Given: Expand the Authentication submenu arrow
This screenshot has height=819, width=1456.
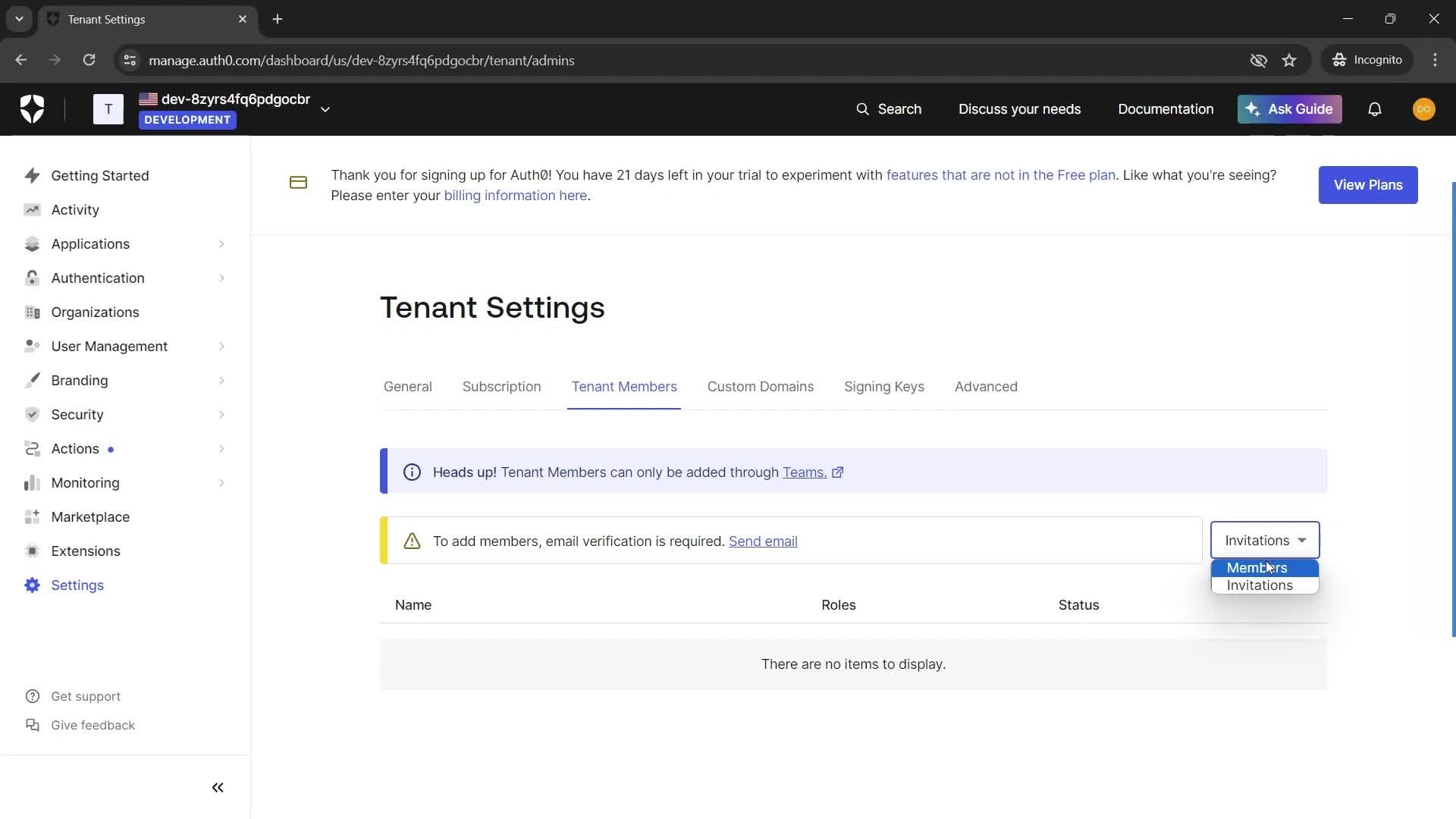Looking at the screenshot, I should pos(221,278).
